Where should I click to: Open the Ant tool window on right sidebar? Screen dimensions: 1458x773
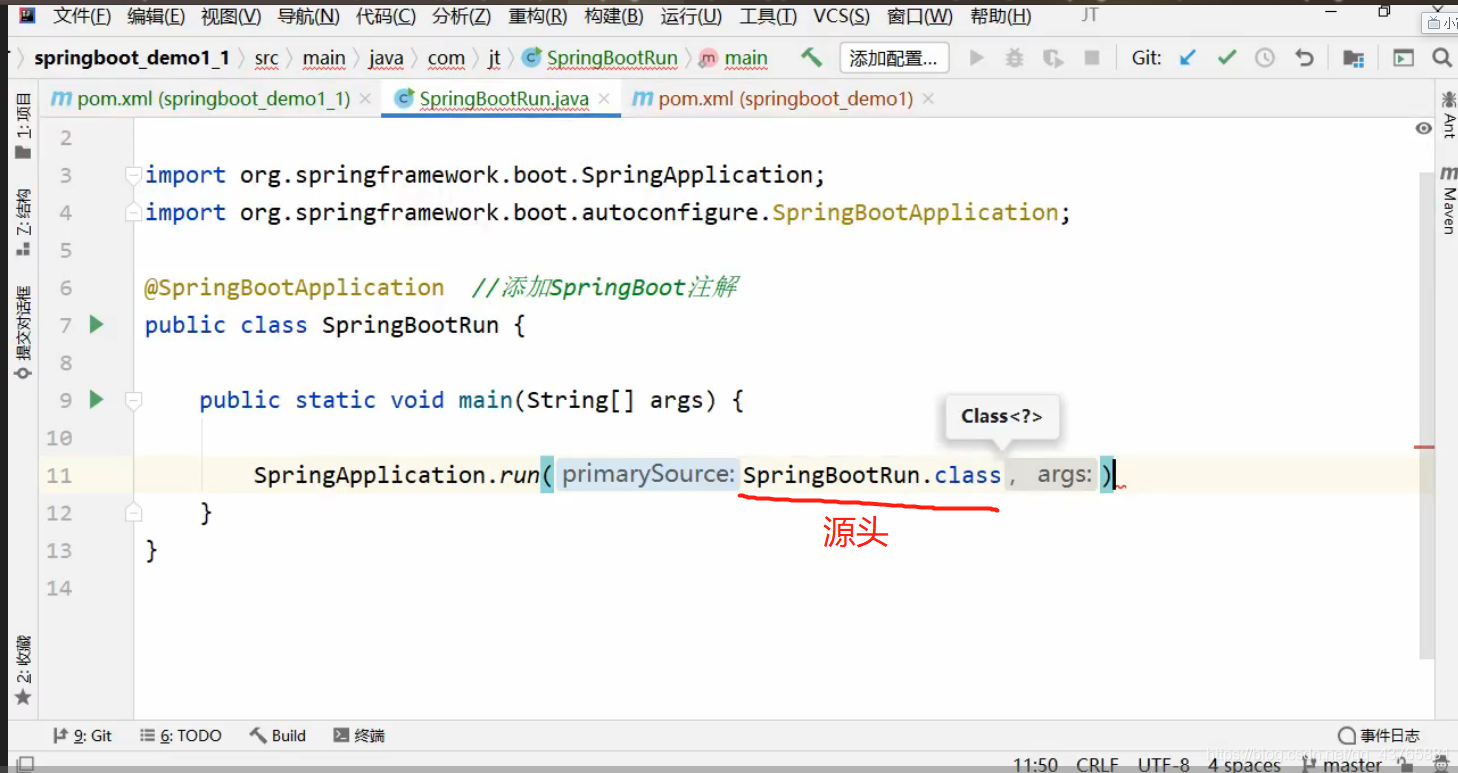point(1448,113)
